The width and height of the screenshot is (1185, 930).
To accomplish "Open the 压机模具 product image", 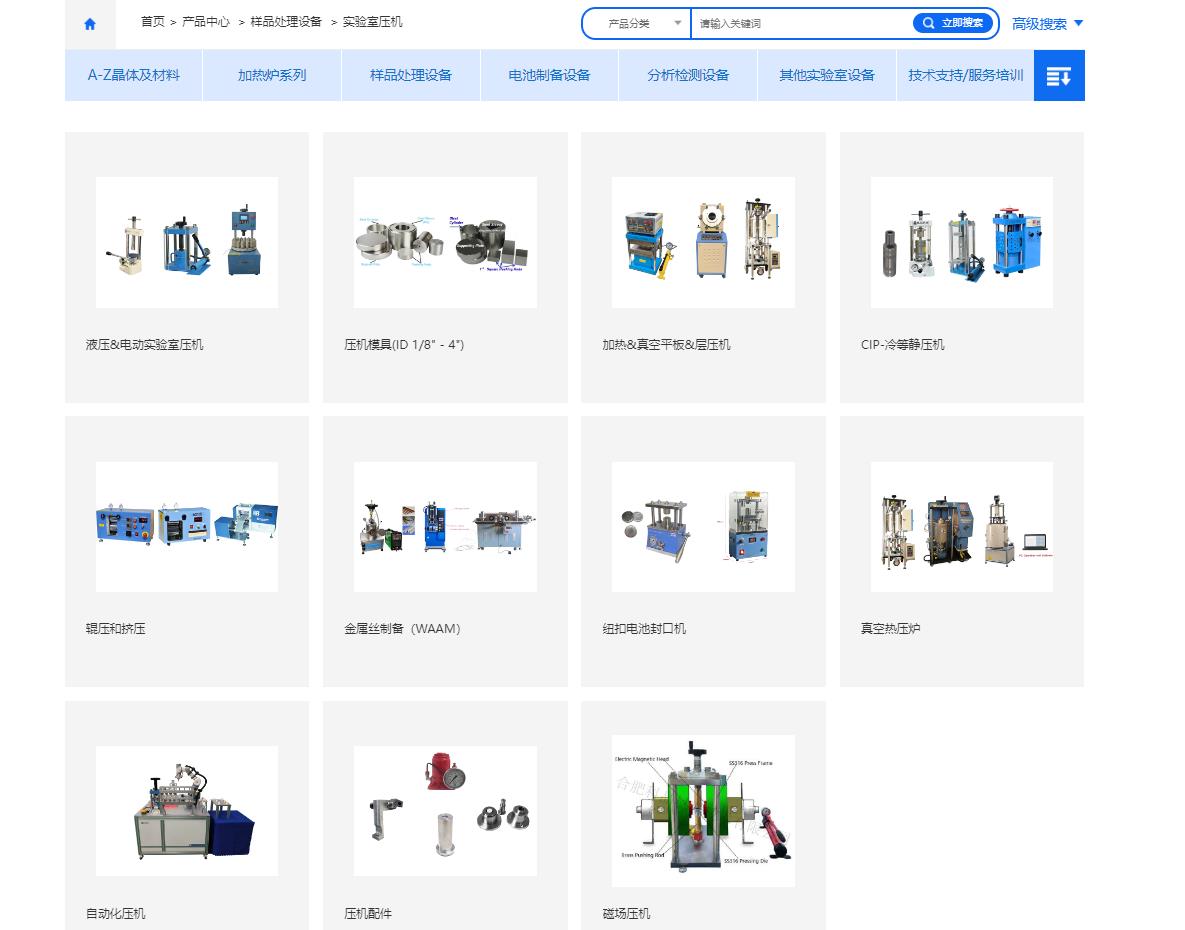I will click(x=445, y=242).
